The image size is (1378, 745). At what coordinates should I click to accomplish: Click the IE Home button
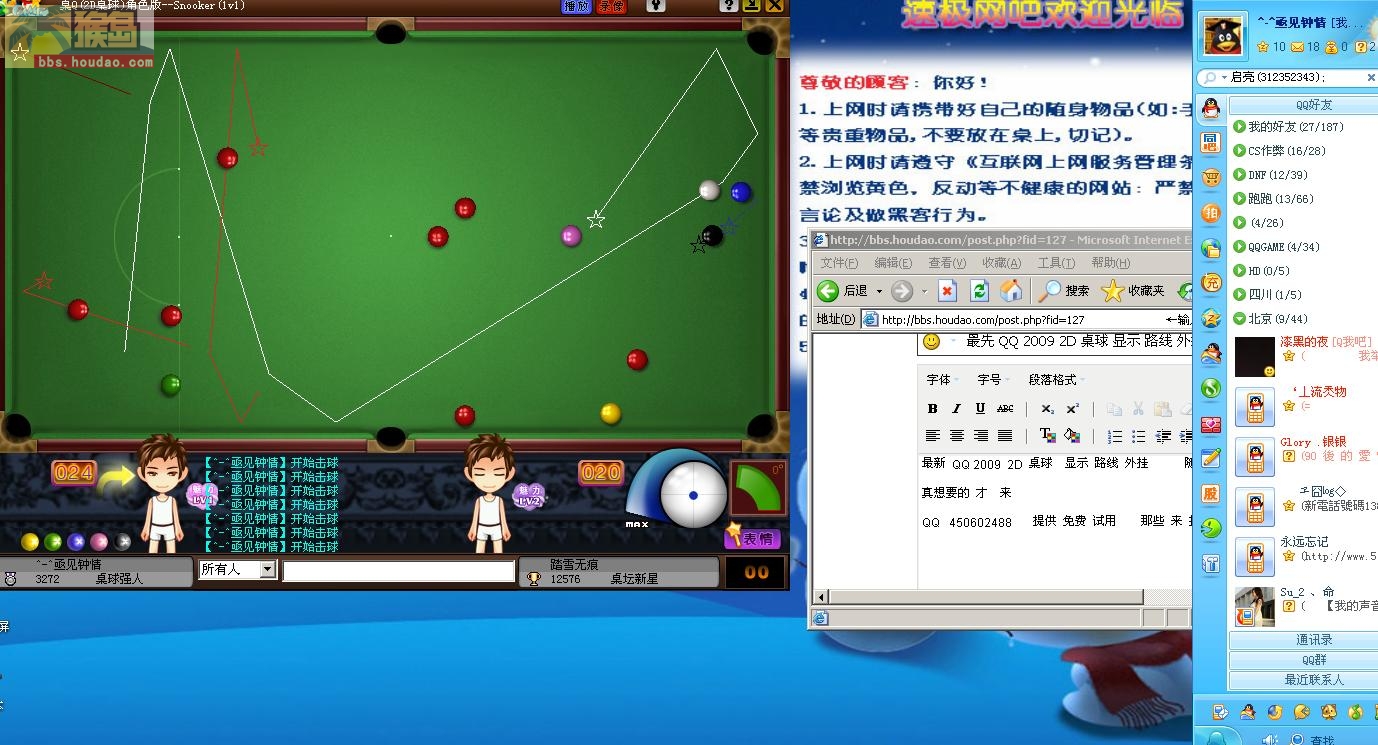coord(1012,291)
